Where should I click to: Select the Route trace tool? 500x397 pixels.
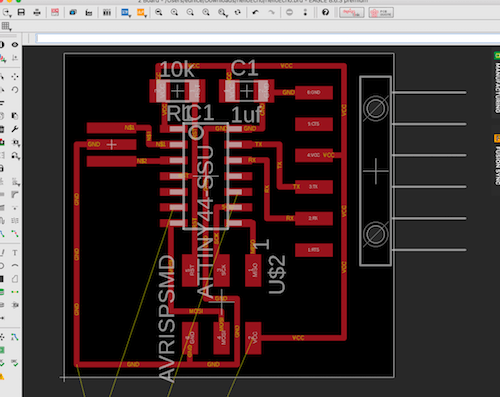tap(2, 234)
